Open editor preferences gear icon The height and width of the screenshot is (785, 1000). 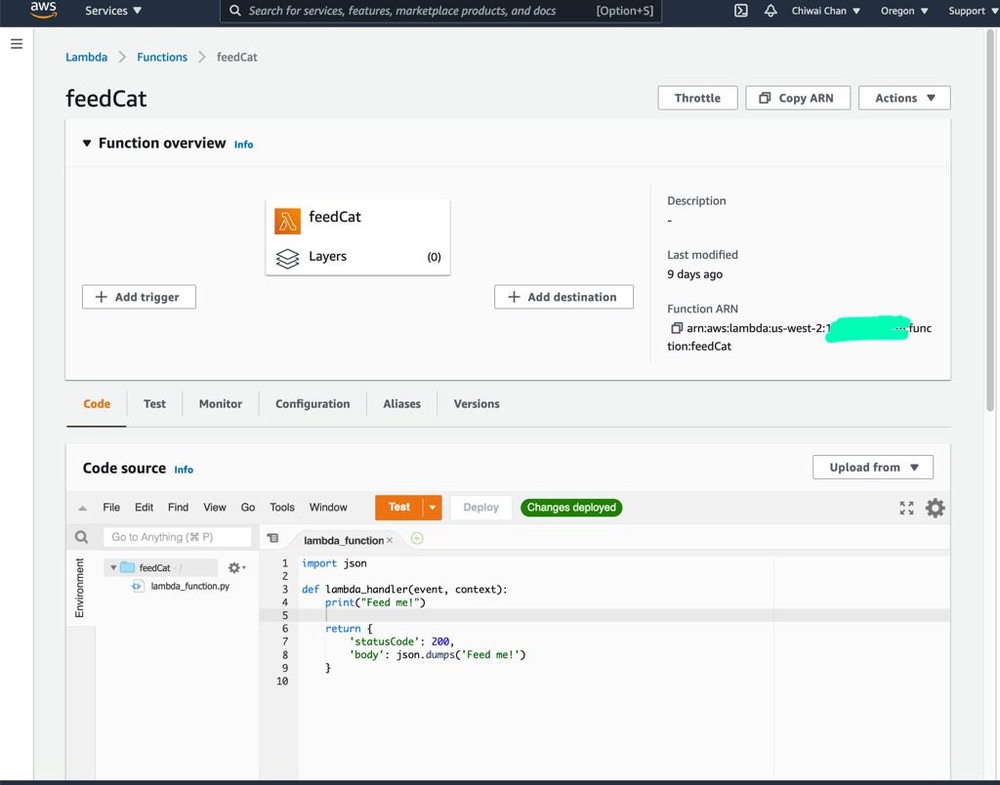[935, 508]
